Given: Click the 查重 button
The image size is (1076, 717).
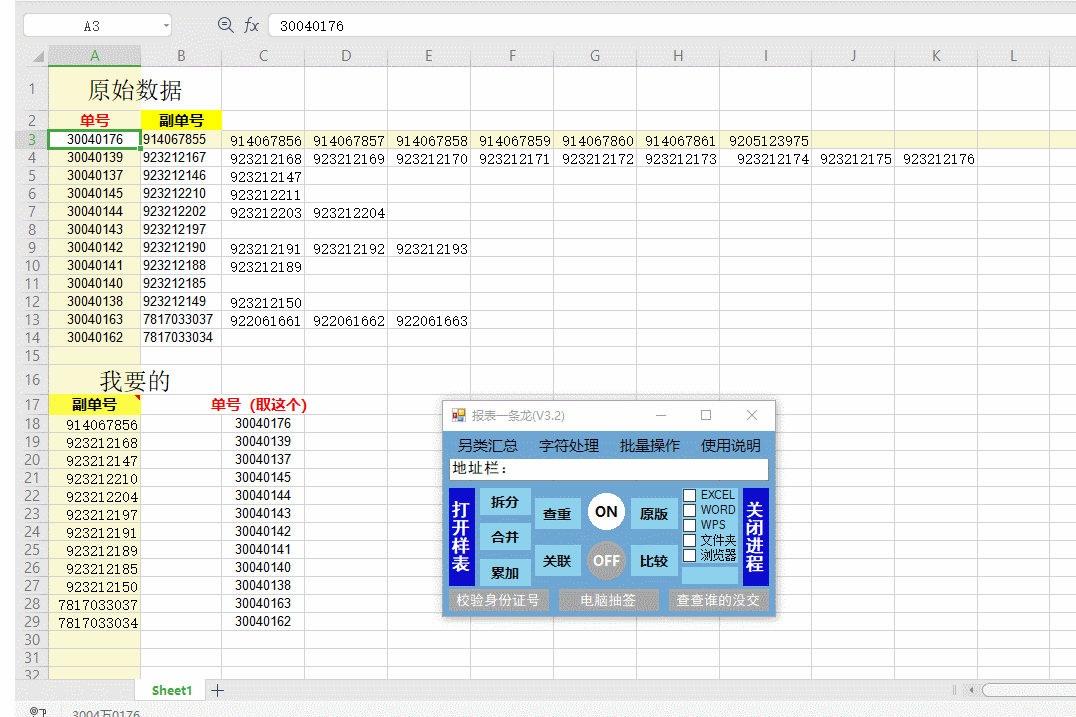Looking at the screenshot, I should 557,514.
